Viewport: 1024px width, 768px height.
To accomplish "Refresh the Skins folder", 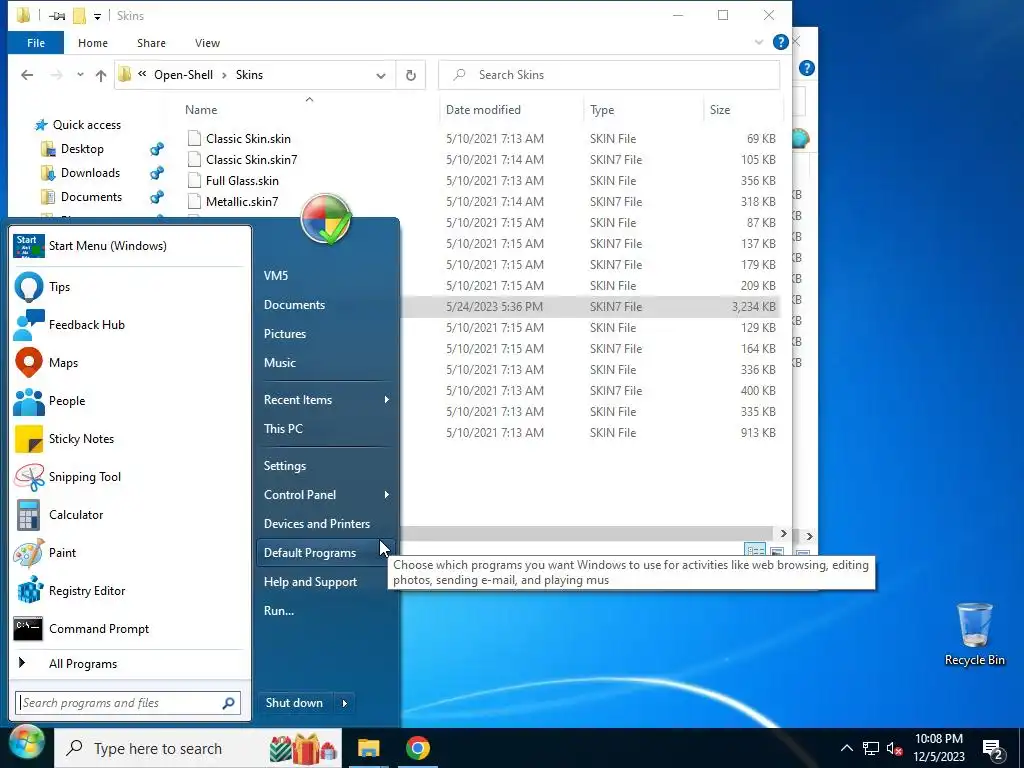I will 411,75.
